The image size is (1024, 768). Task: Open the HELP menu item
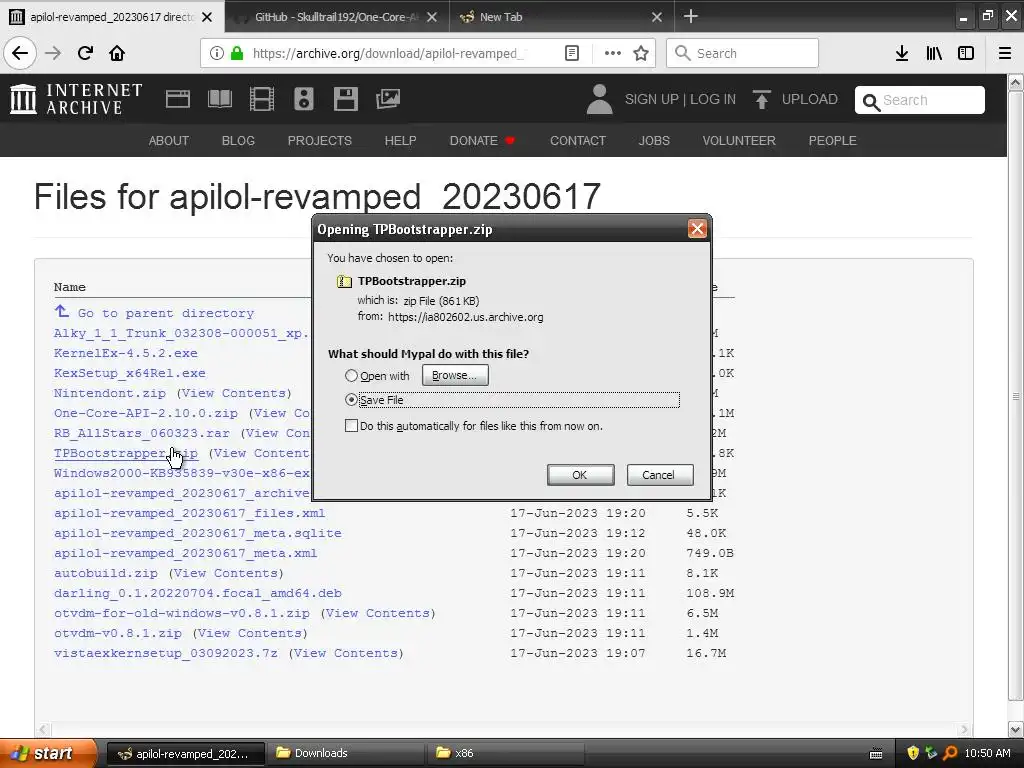click(x=400, y=140)
